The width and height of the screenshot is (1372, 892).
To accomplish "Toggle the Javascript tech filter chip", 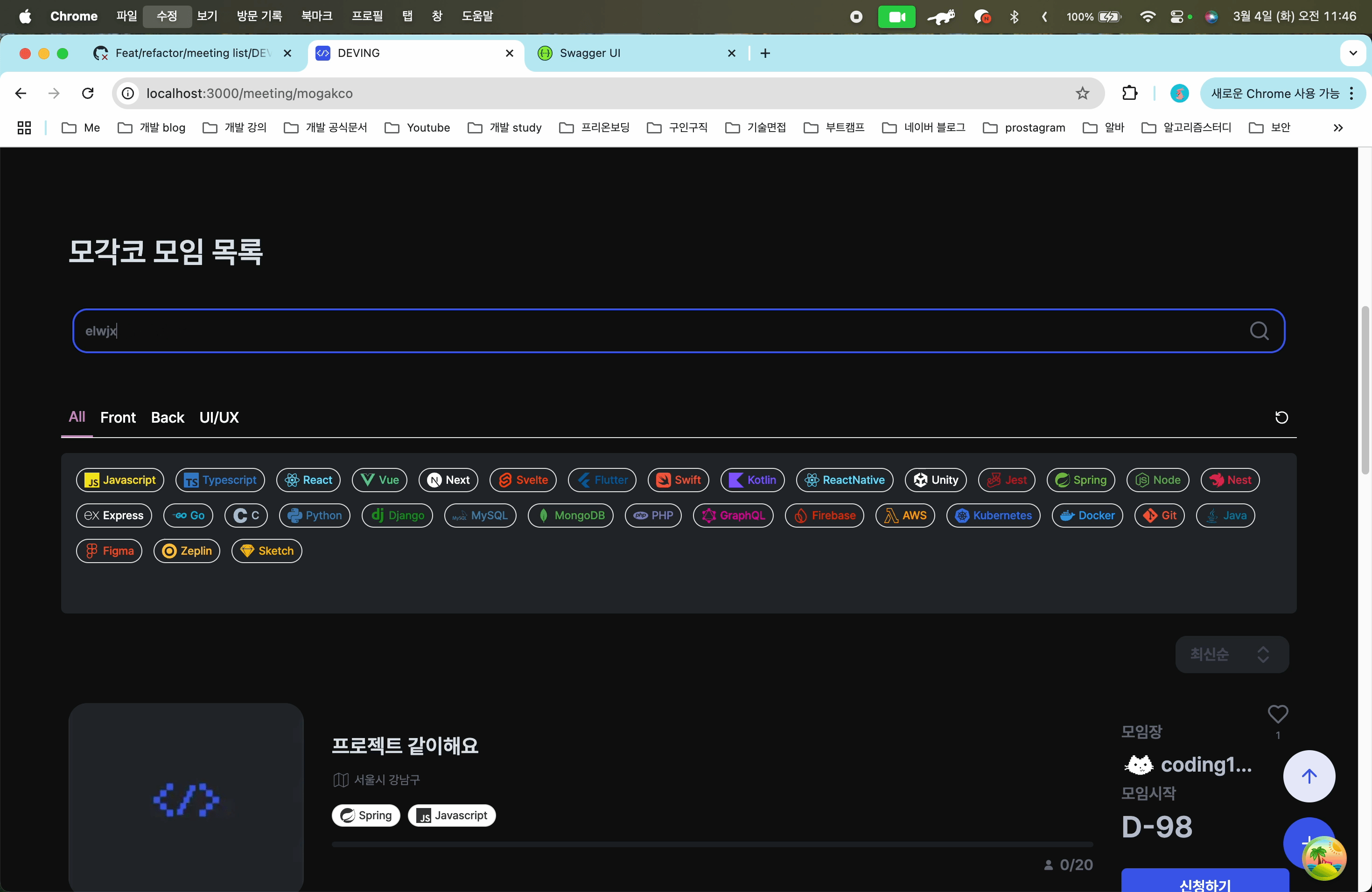I will [120, 480].
